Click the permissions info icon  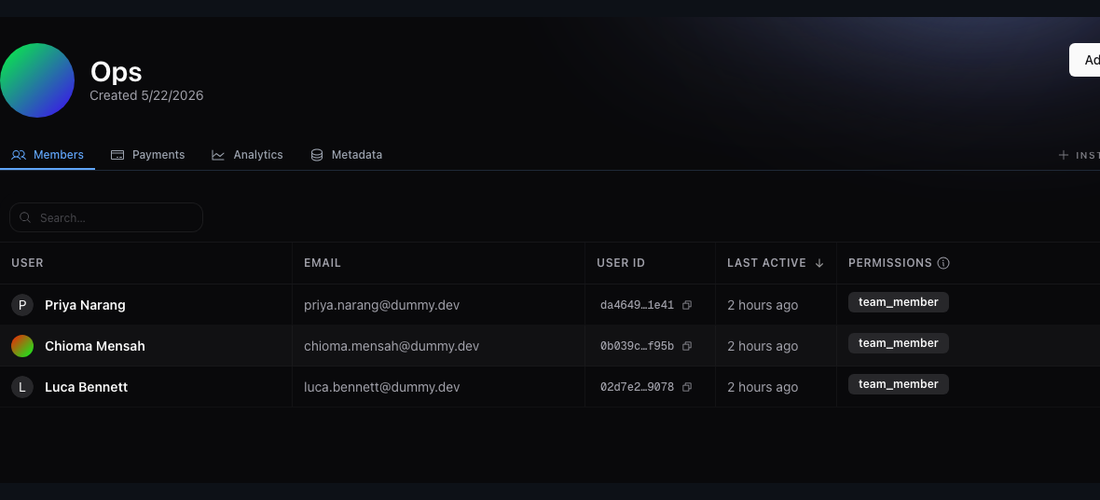click(x=944, y=263)
